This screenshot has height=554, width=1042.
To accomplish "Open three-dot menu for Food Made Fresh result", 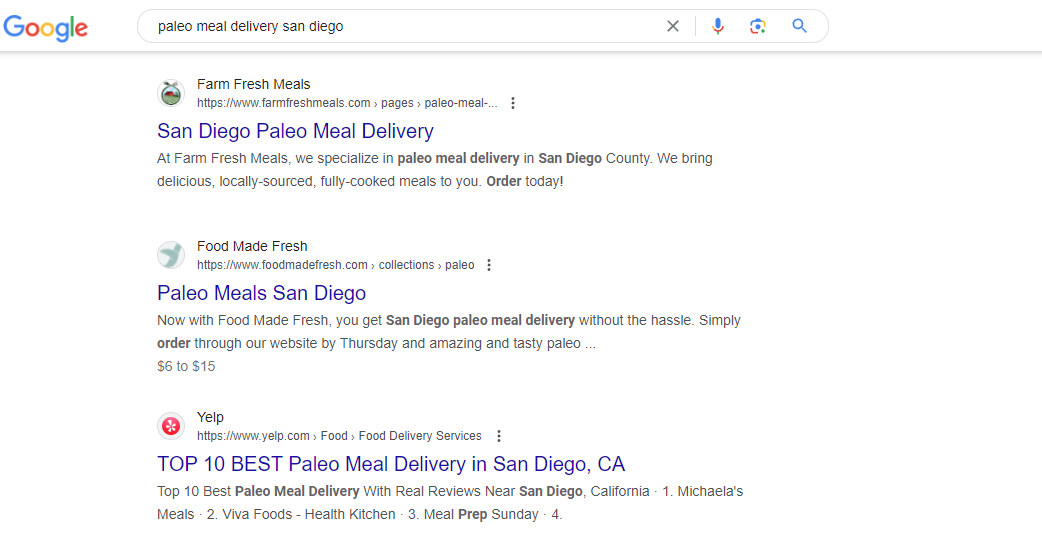I will click(489, 265).
